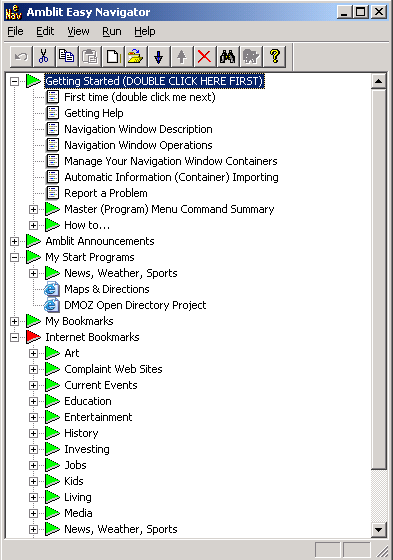Click the Copy toolbar icon

coord(66,56)
